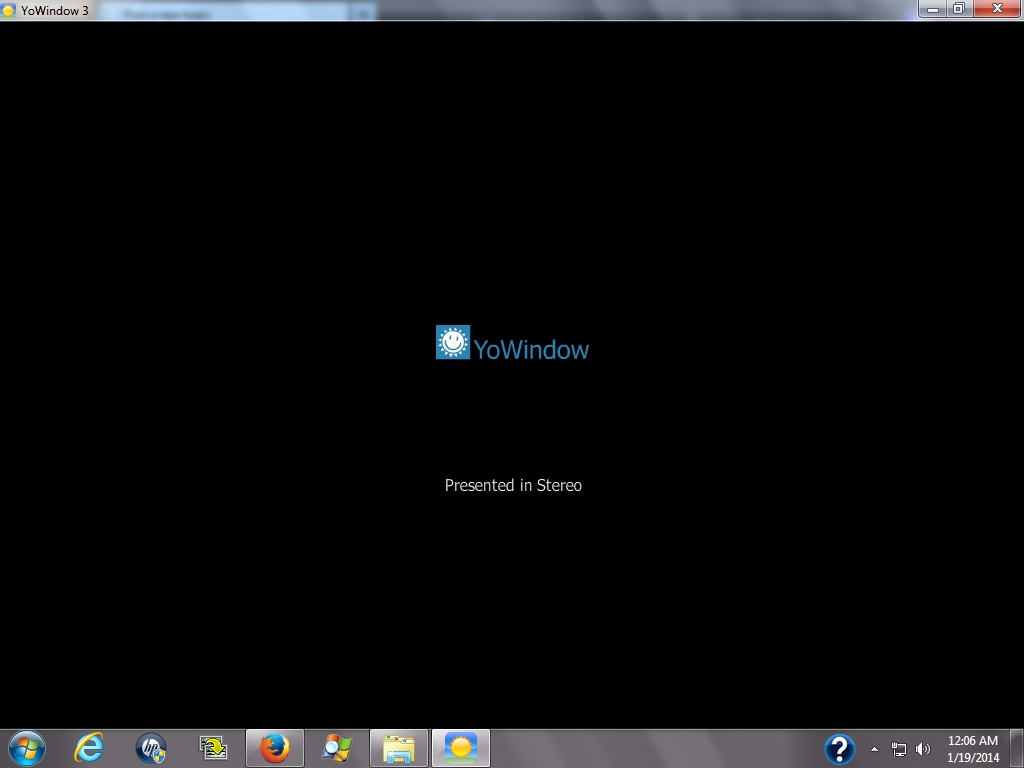Viewport: 1024px width, 768px height.
Task: Click the YoWindow smiling sun logo
Action: pyautogui.click(x=453, y=342)
